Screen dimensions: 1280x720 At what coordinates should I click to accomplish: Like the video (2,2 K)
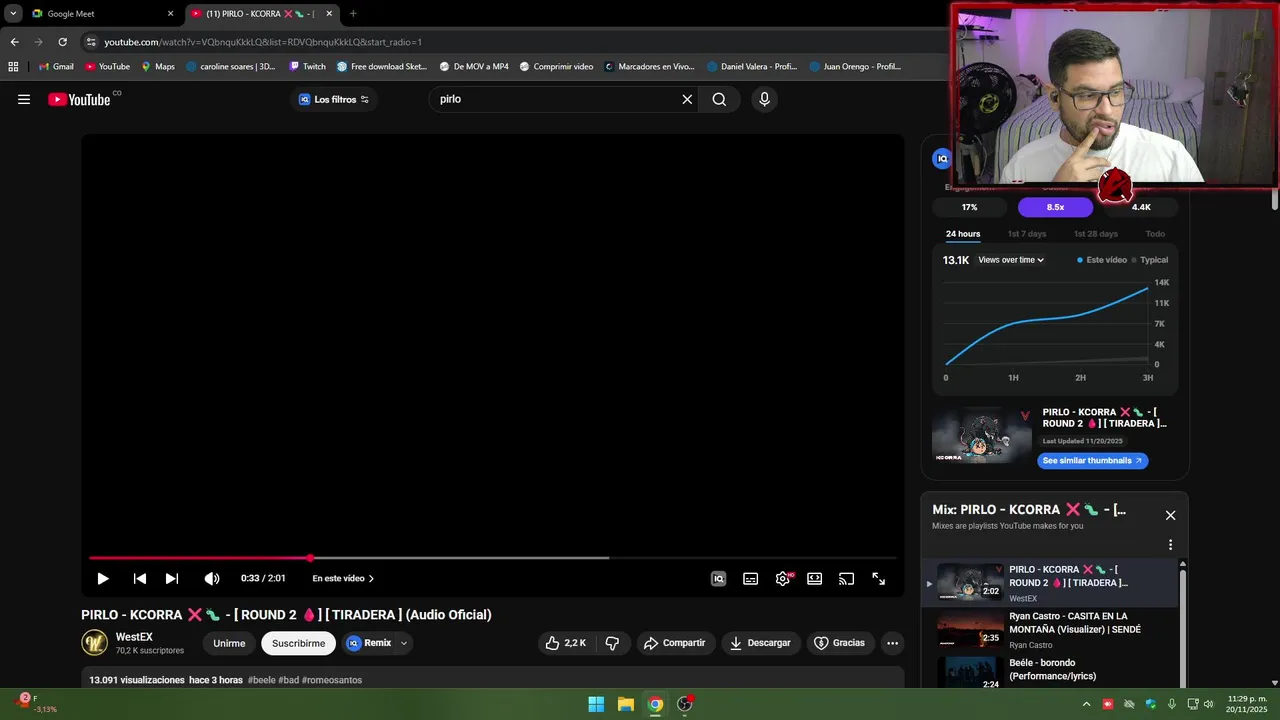565,643
